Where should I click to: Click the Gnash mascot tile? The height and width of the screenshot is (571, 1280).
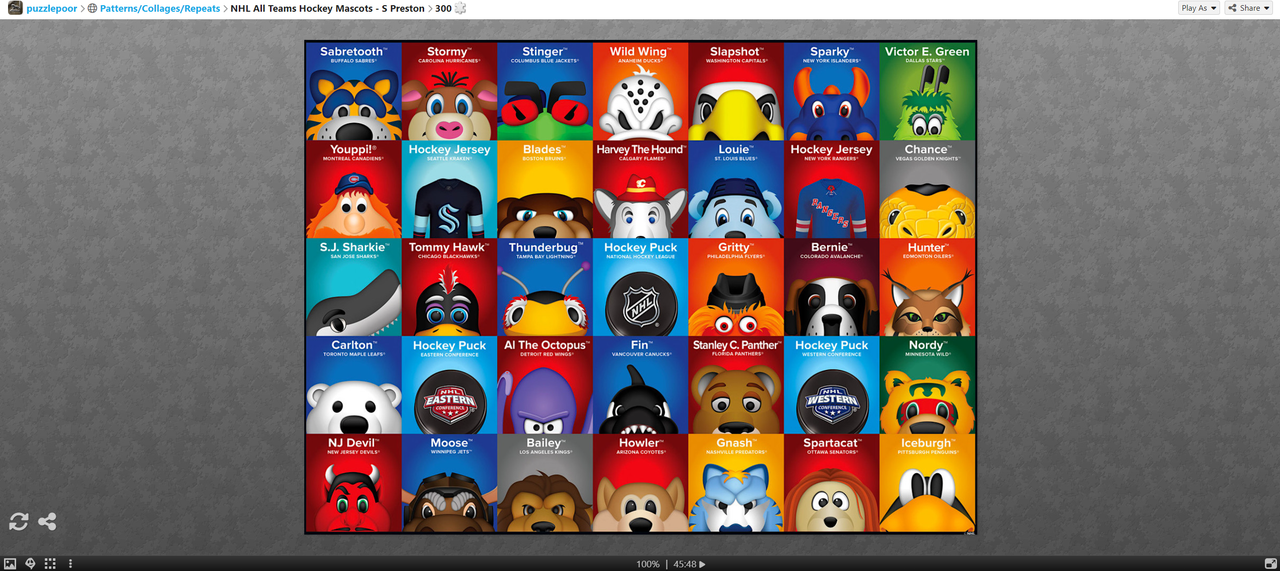[x=736, y=483]
